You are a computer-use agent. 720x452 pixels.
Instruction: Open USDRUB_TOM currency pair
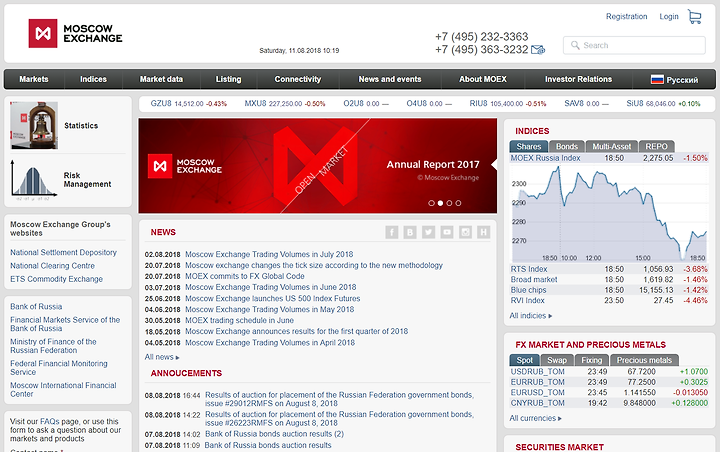609,372
